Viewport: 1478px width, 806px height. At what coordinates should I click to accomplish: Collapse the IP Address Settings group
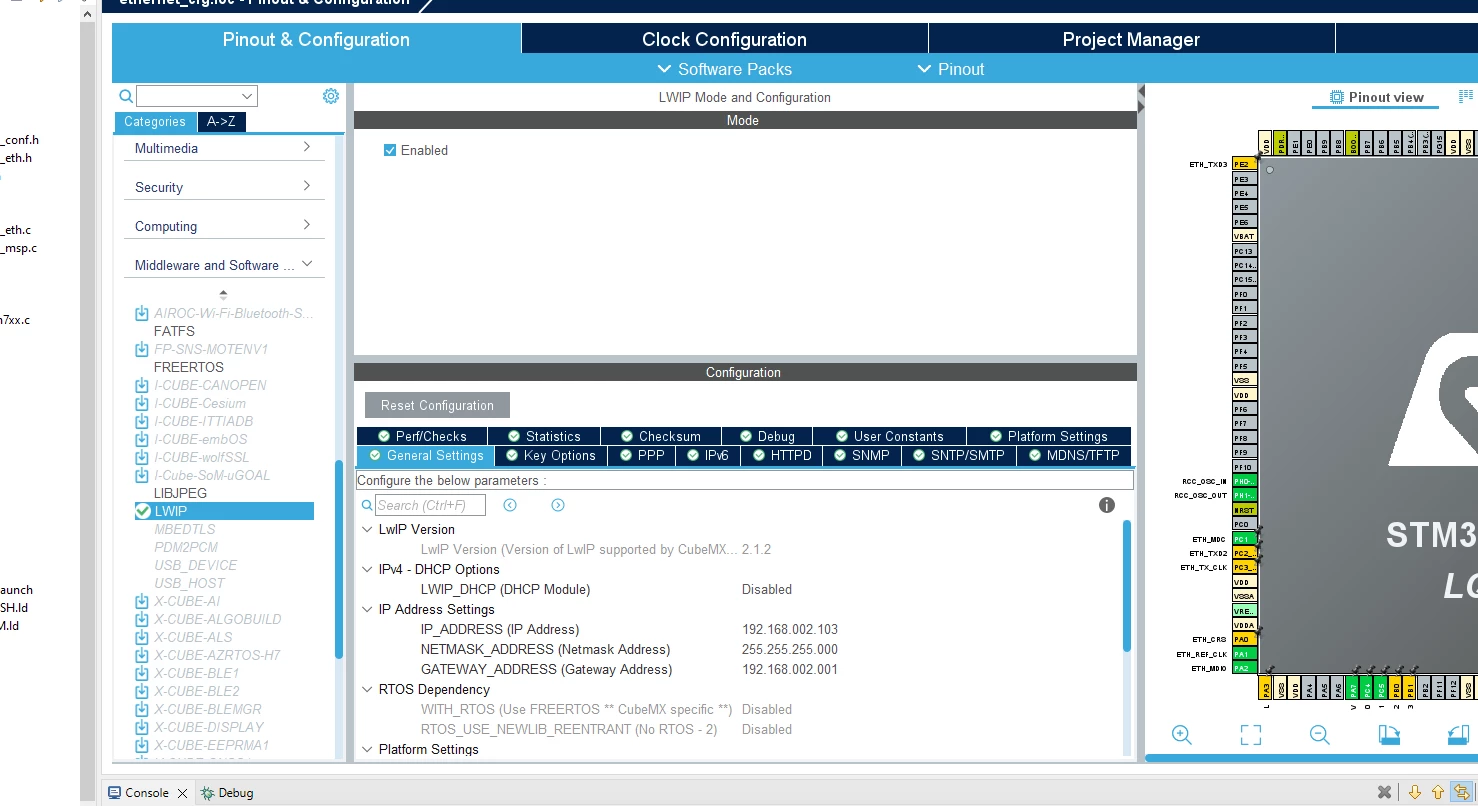click(367, 609)
